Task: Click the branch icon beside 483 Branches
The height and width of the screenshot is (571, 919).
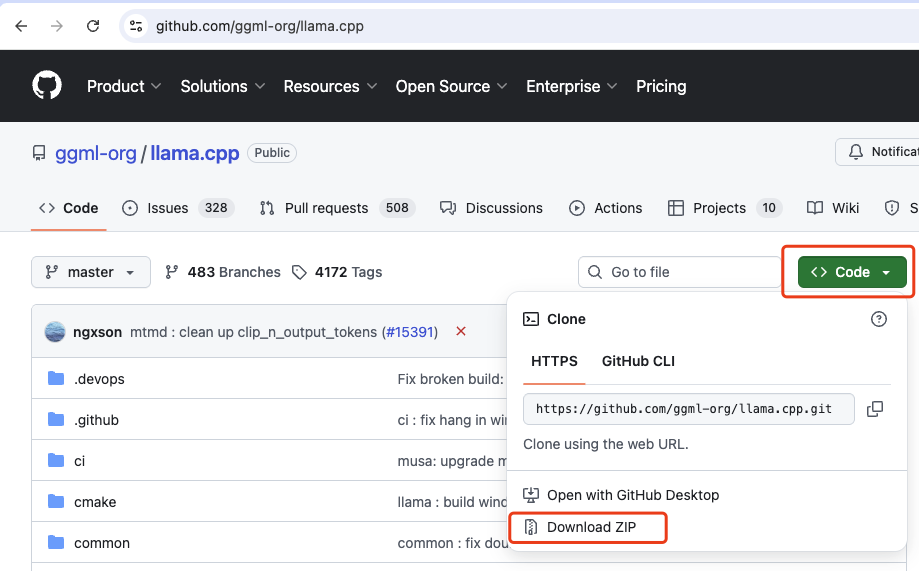Action: click(x=172, y=272)
